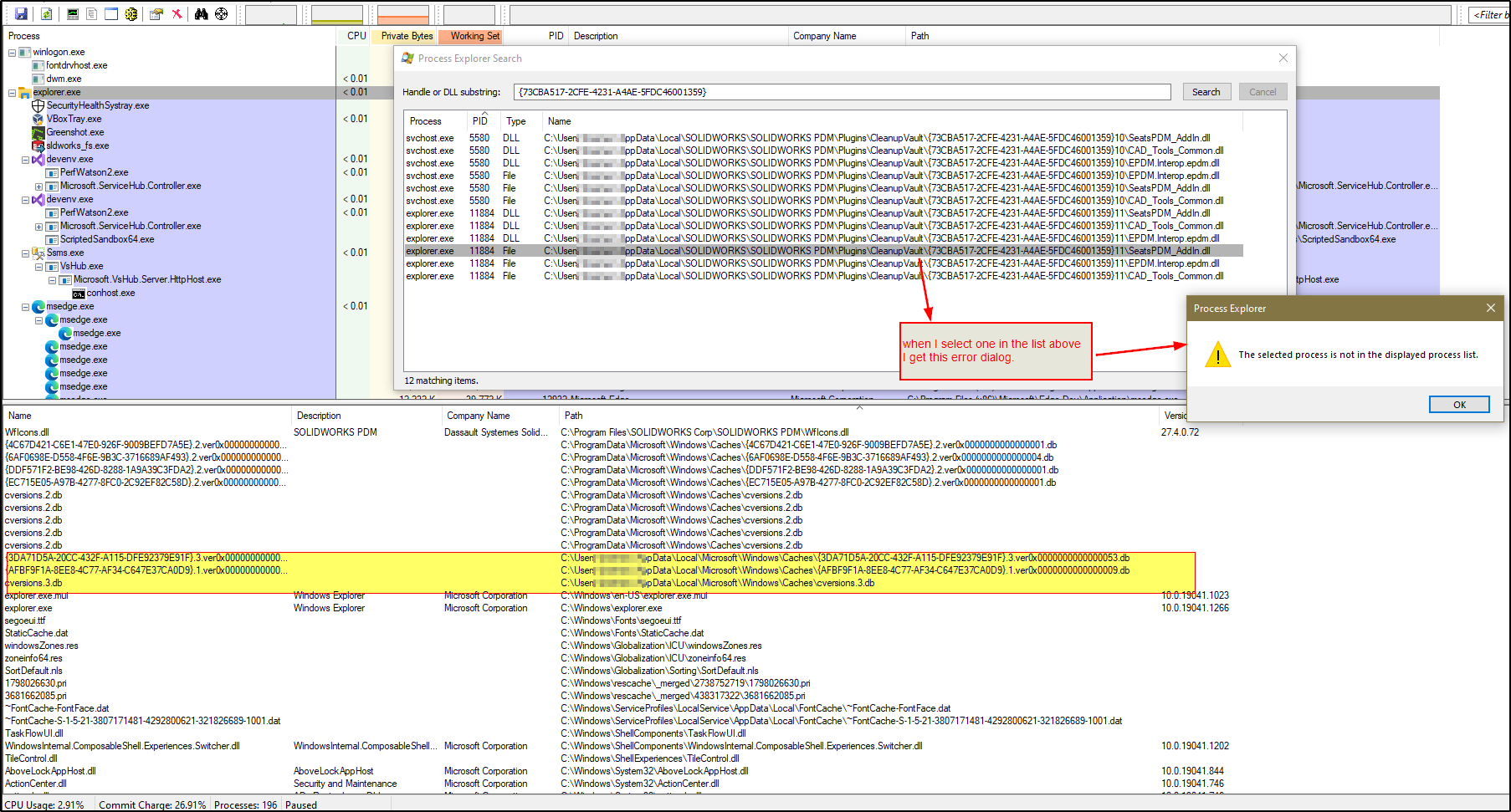Click the Search button in the search dialog
The height and width of the screenshot is (812, 1511).
pos(1206,92)
